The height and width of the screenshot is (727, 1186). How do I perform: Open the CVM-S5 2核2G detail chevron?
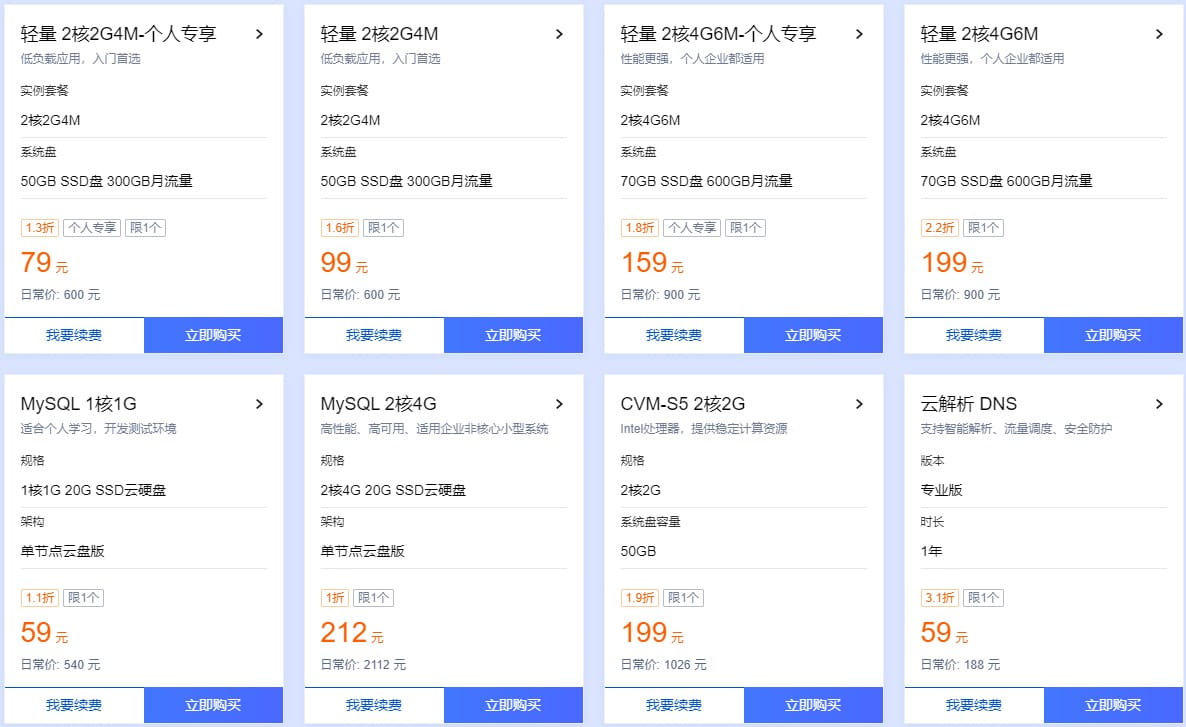(x=859, y=403)
